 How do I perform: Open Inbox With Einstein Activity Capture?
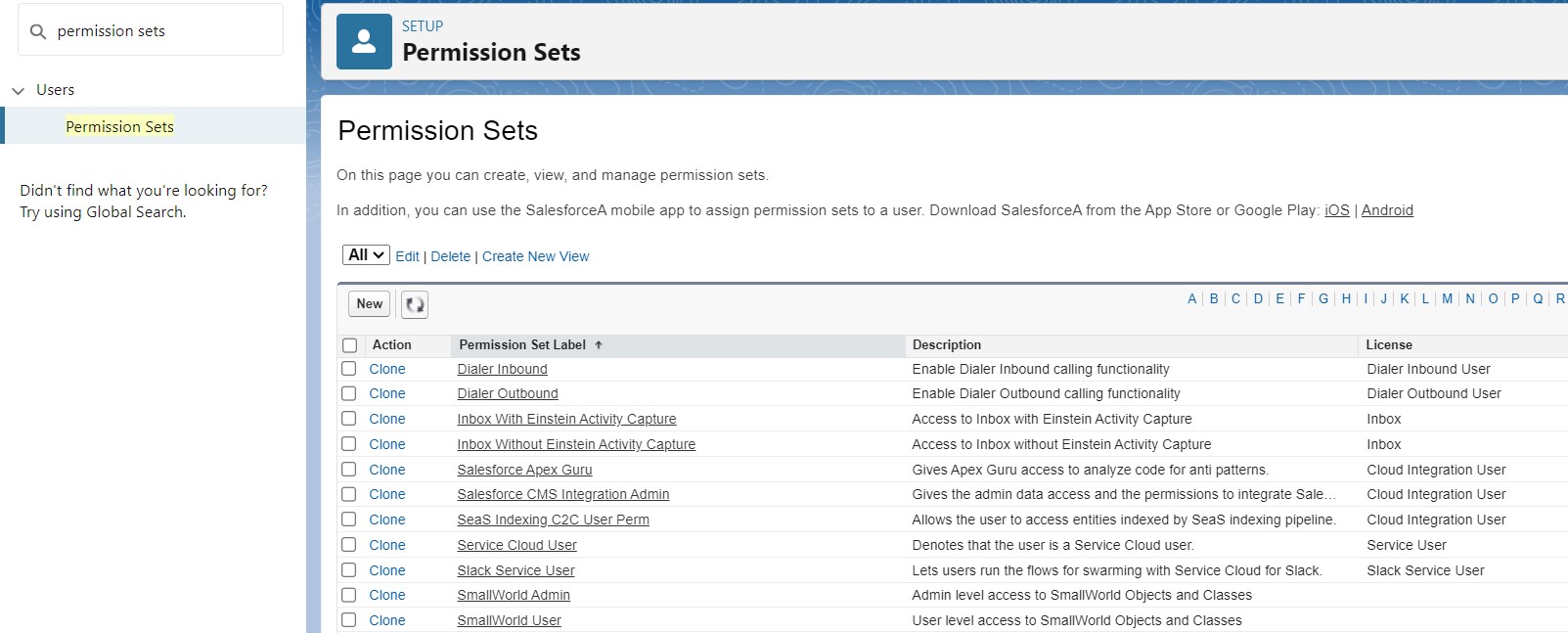(566, 419)
